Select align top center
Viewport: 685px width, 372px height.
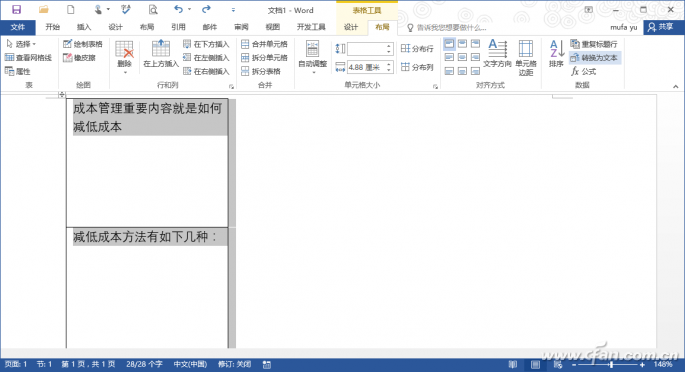[462, 44]
